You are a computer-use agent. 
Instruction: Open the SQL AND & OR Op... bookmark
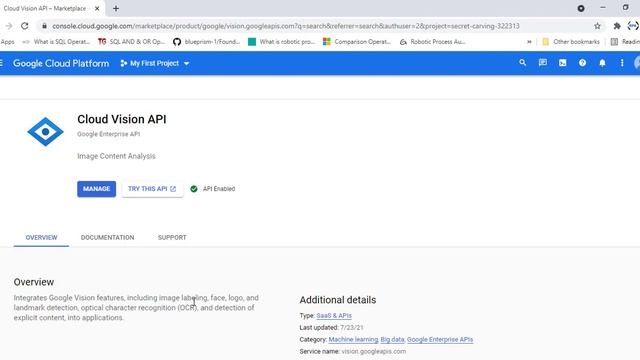point(131,42)
